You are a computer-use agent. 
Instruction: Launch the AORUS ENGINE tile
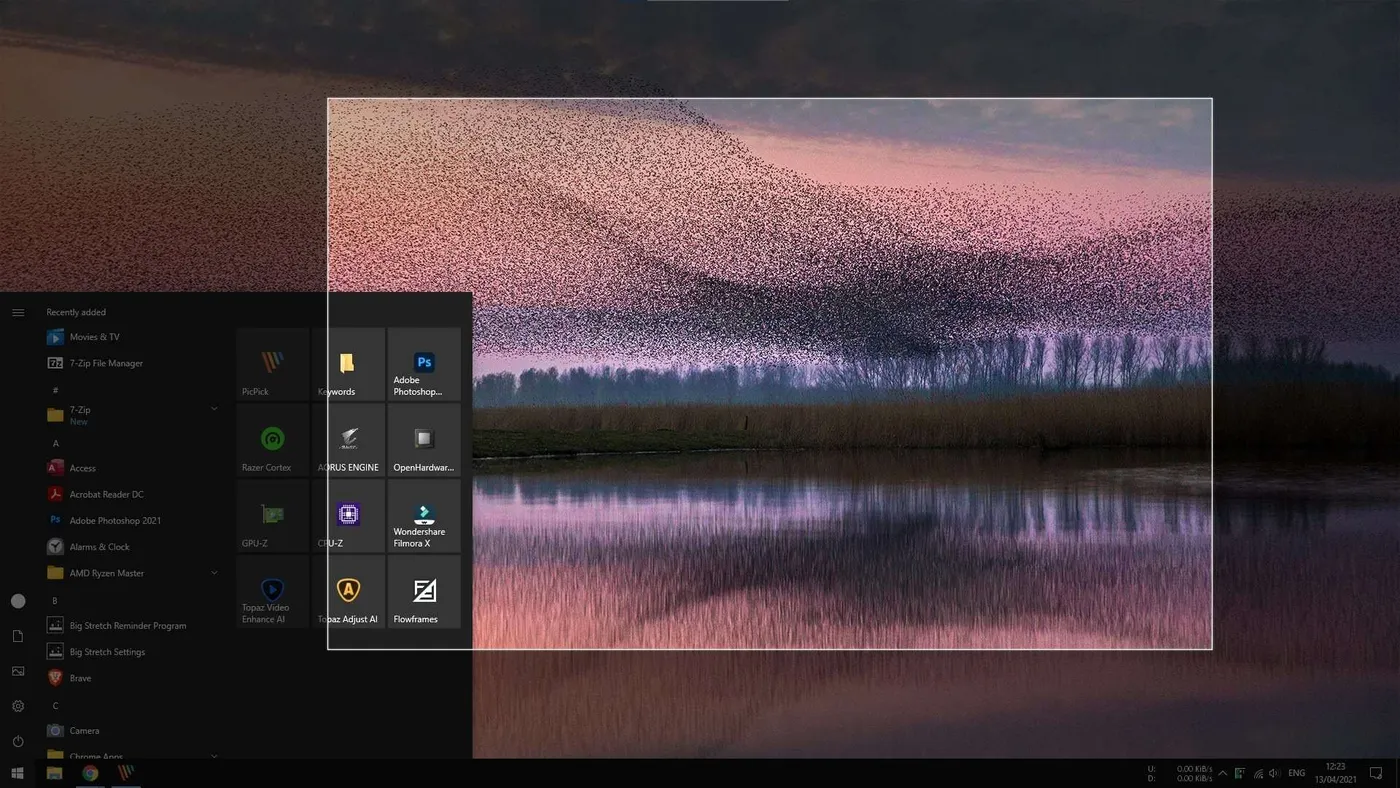pos(348,440)
